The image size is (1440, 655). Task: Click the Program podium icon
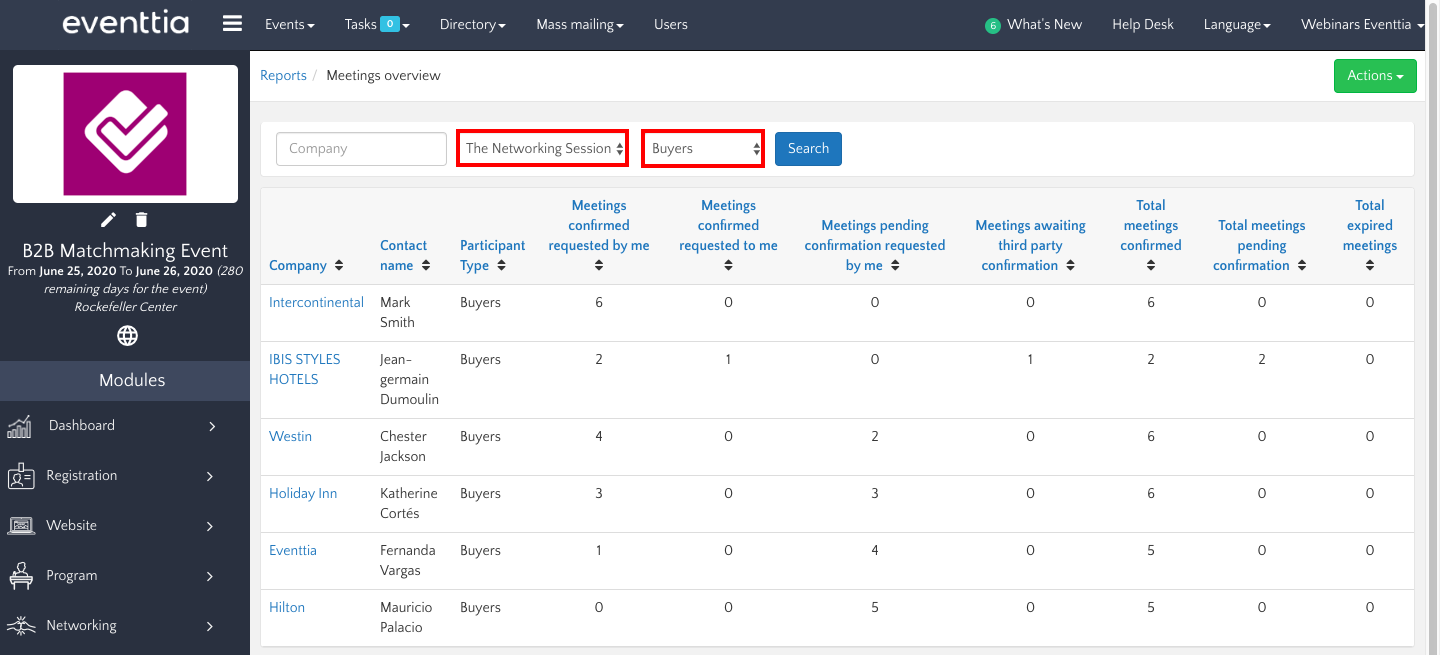coord(21,576)
